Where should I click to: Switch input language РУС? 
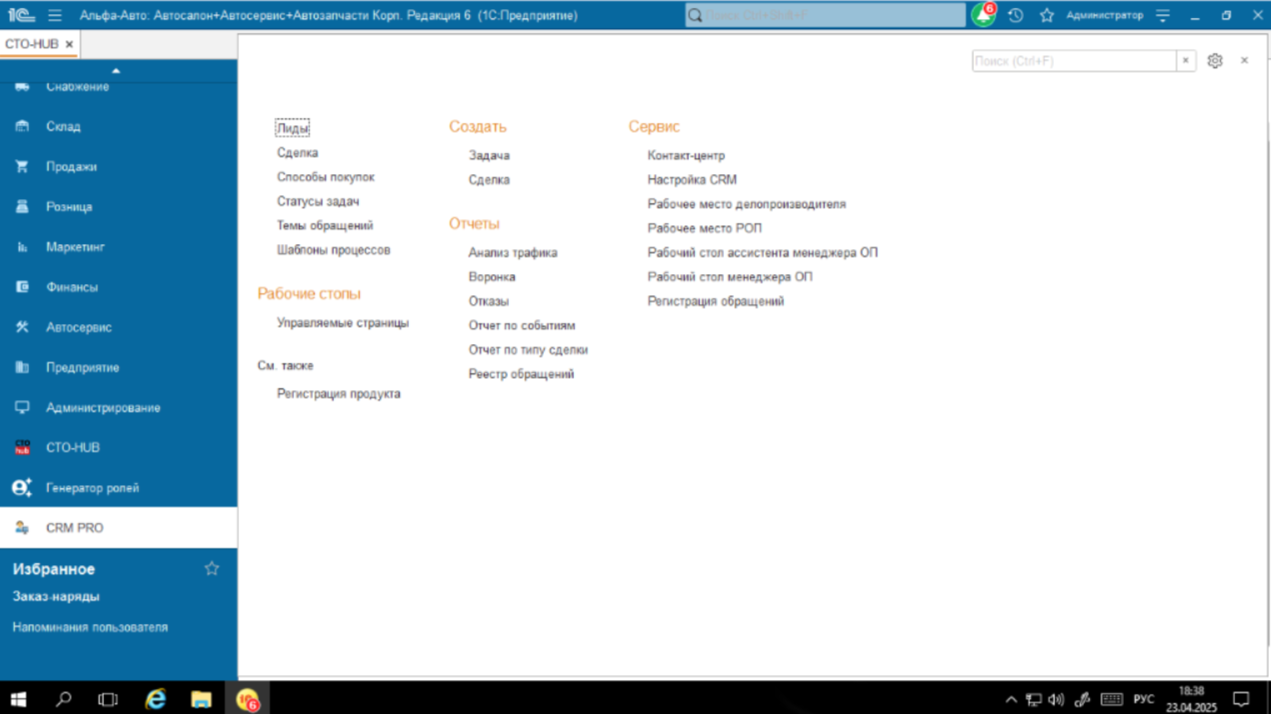(x=1143, y=699)
